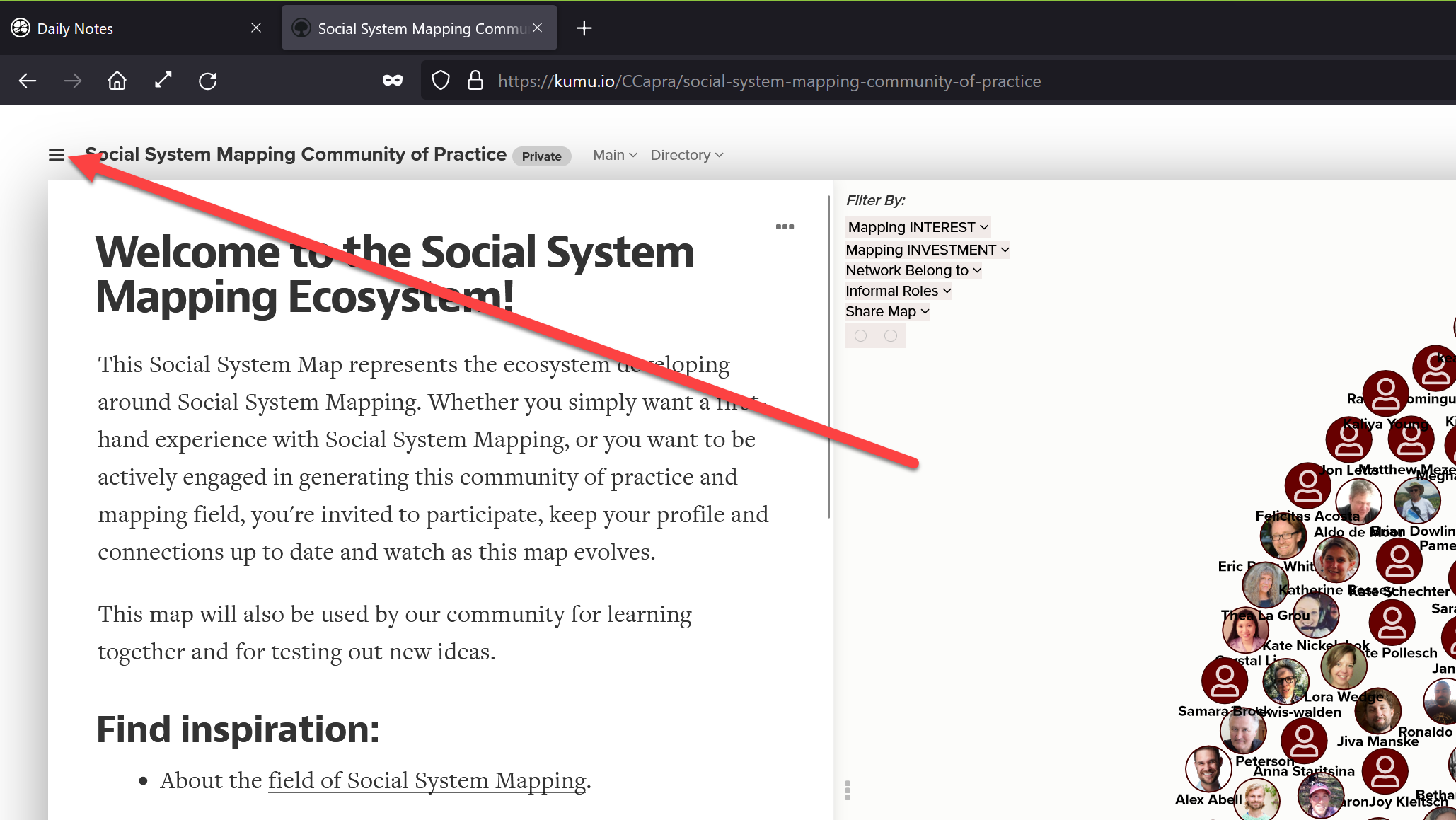Screen dimensions: 1456x820
Task: Select the second radio circle under Share Map
Action: (x=891, y=336)
